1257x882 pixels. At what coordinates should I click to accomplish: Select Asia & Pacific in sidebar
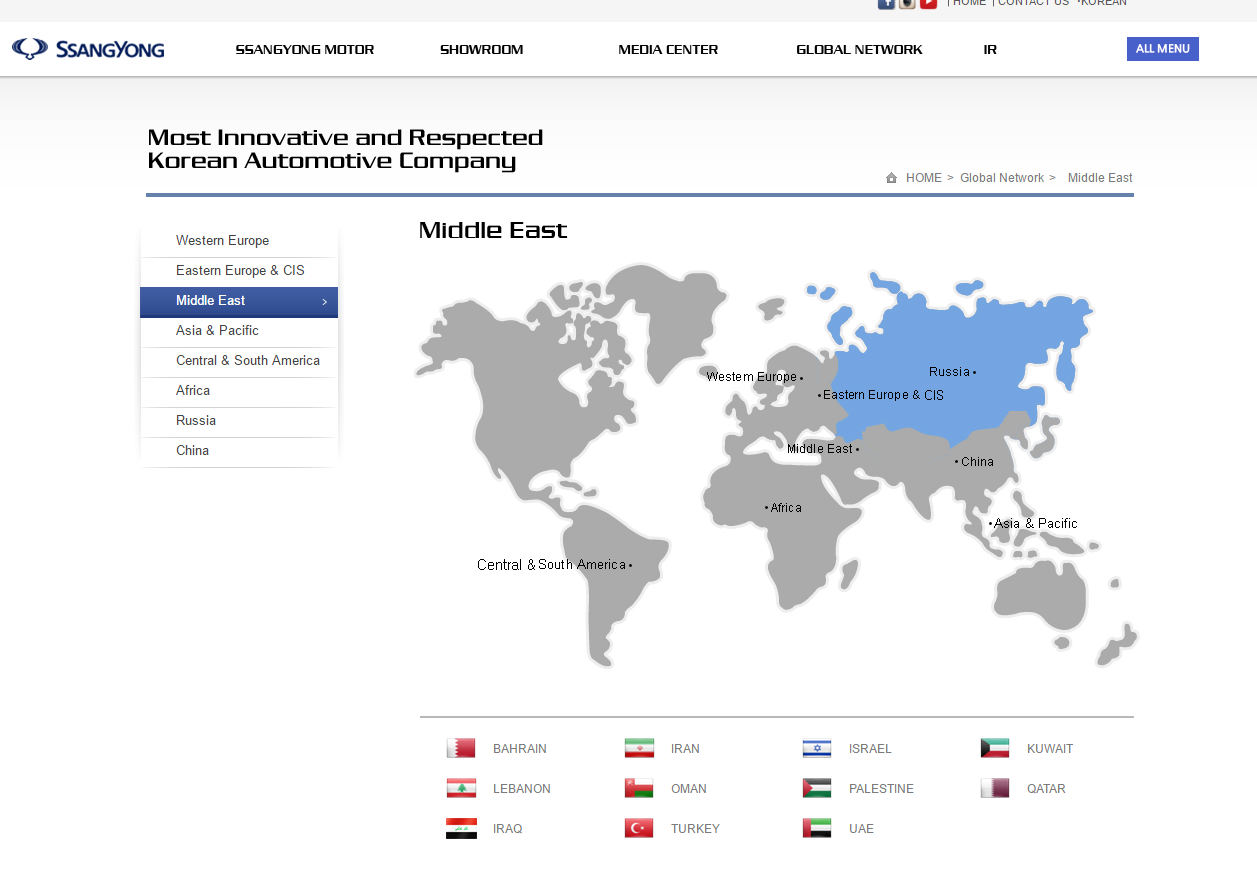click(x=239, y=331)
